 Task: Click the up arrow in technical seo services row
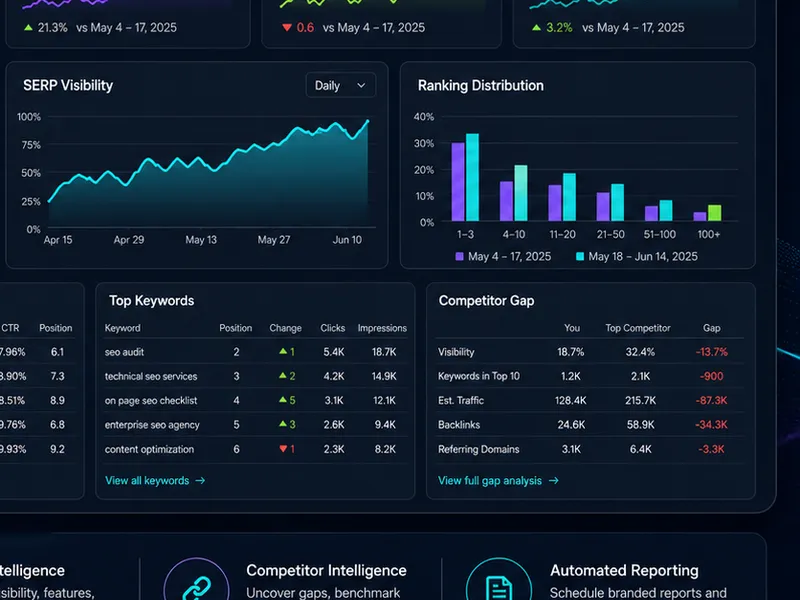pyautogui.click(x=283, y=376)
